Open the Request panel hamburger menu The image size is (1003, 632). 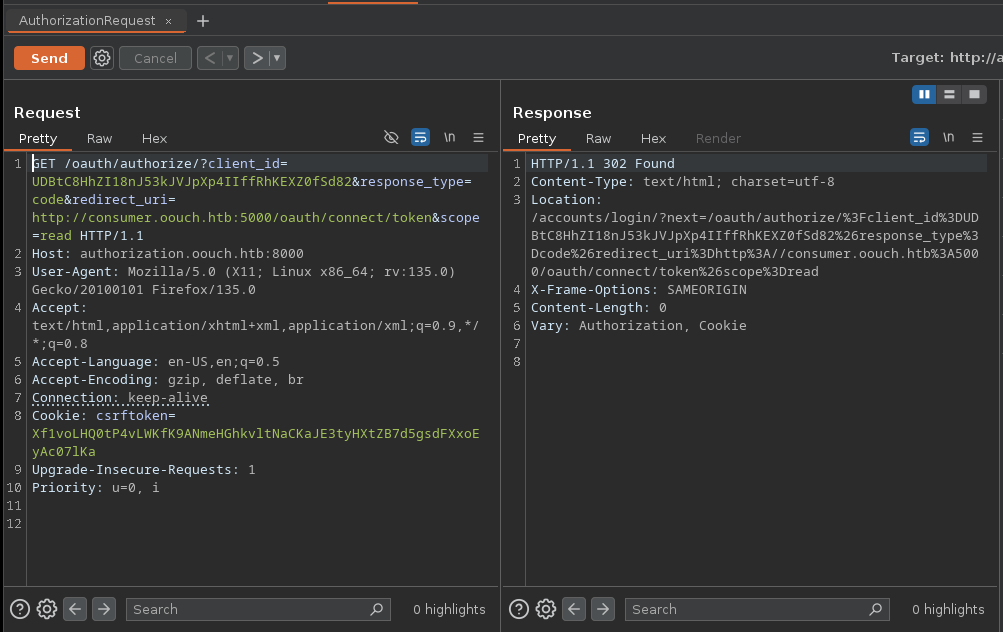(478, 137)
